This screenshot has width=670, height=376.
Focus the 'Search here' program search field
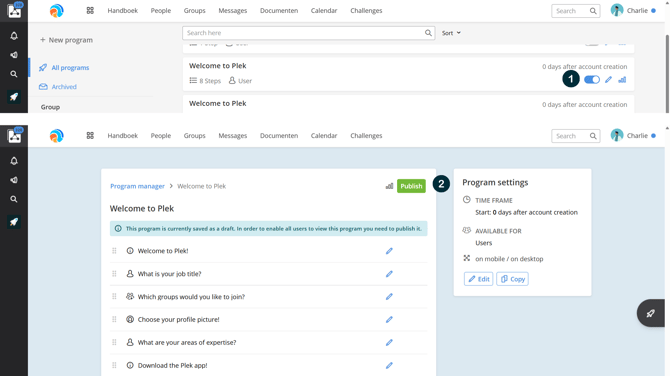[309, 33]
